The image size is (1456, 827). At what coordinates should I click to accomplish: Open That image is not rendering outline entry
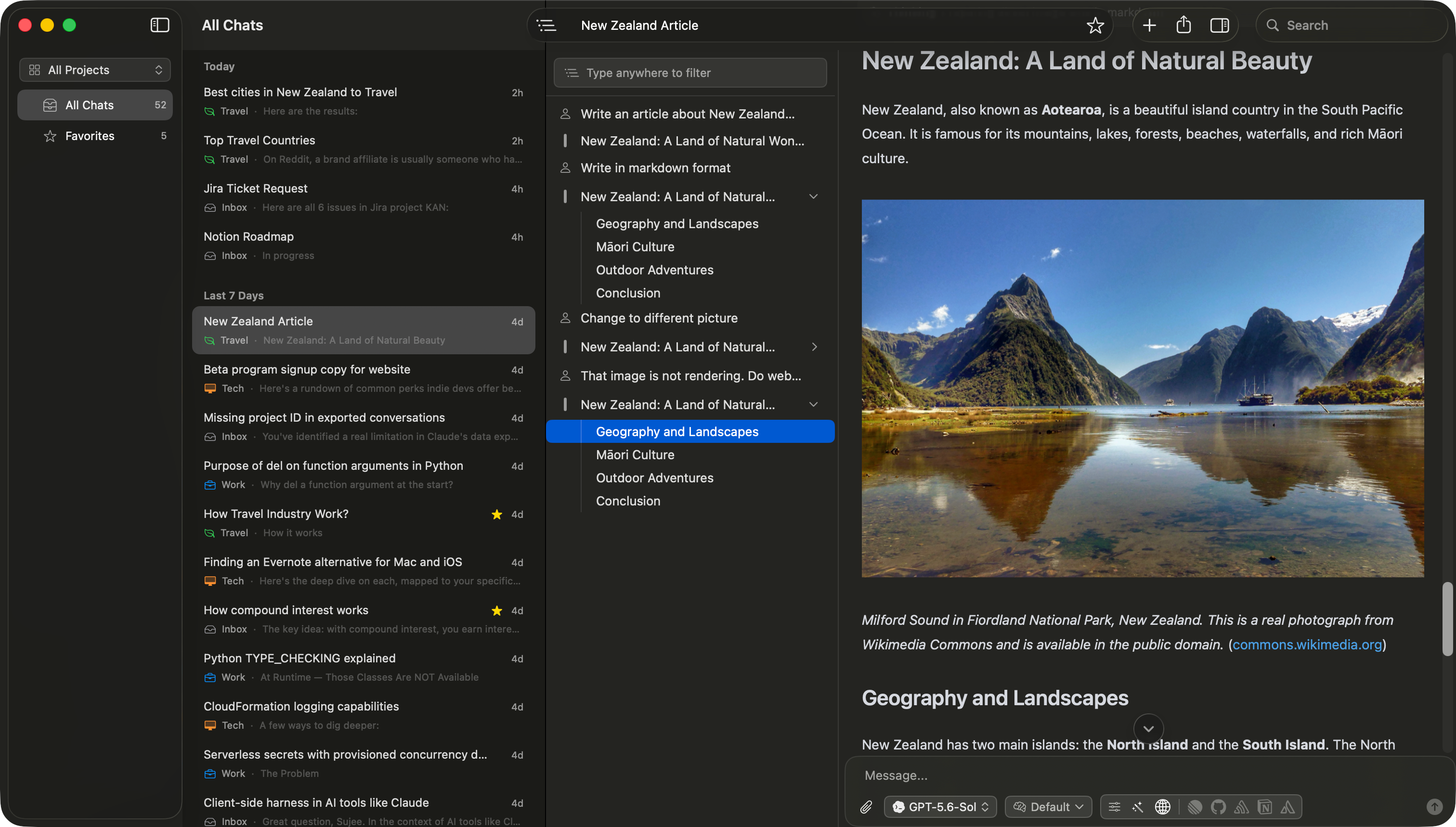click(690, 376)
